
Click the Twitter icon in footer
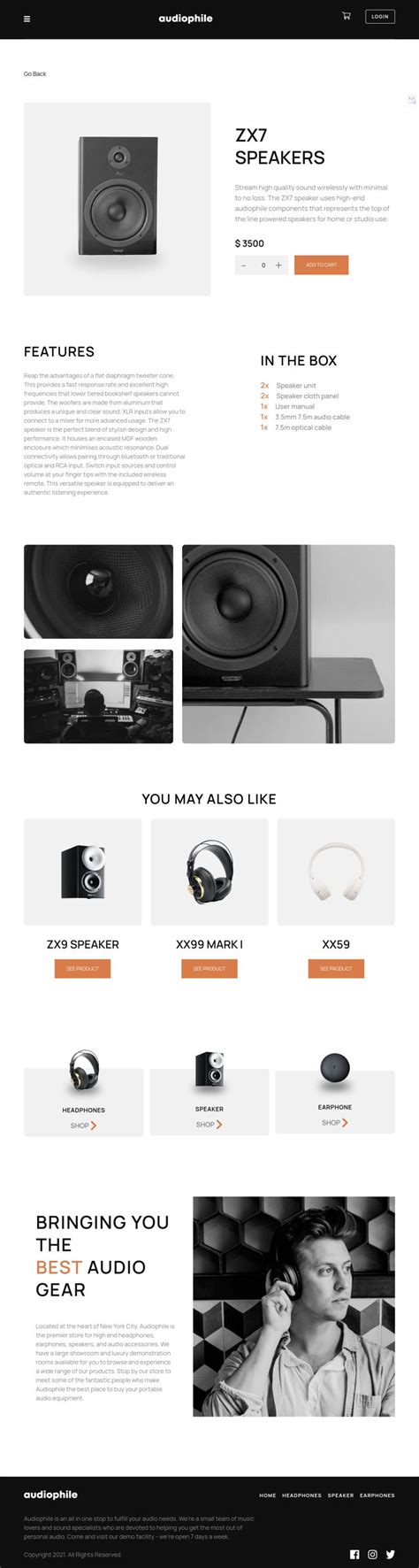(390, 1554)
